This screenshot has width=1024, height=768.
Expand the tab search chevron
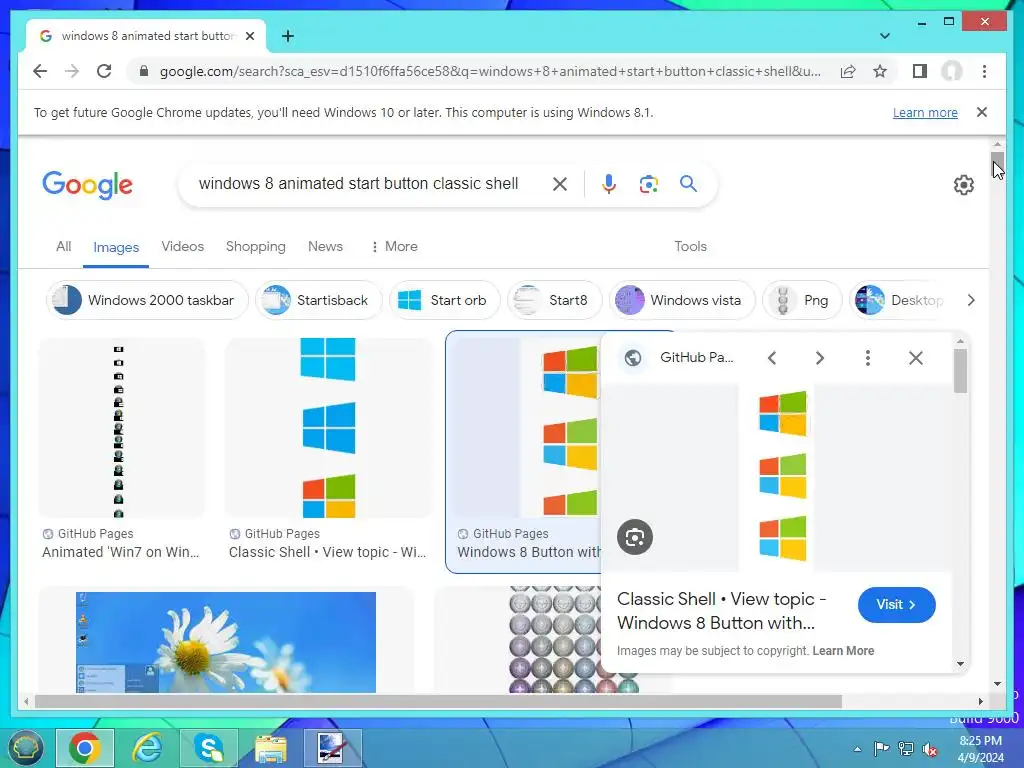pos(884,36)
